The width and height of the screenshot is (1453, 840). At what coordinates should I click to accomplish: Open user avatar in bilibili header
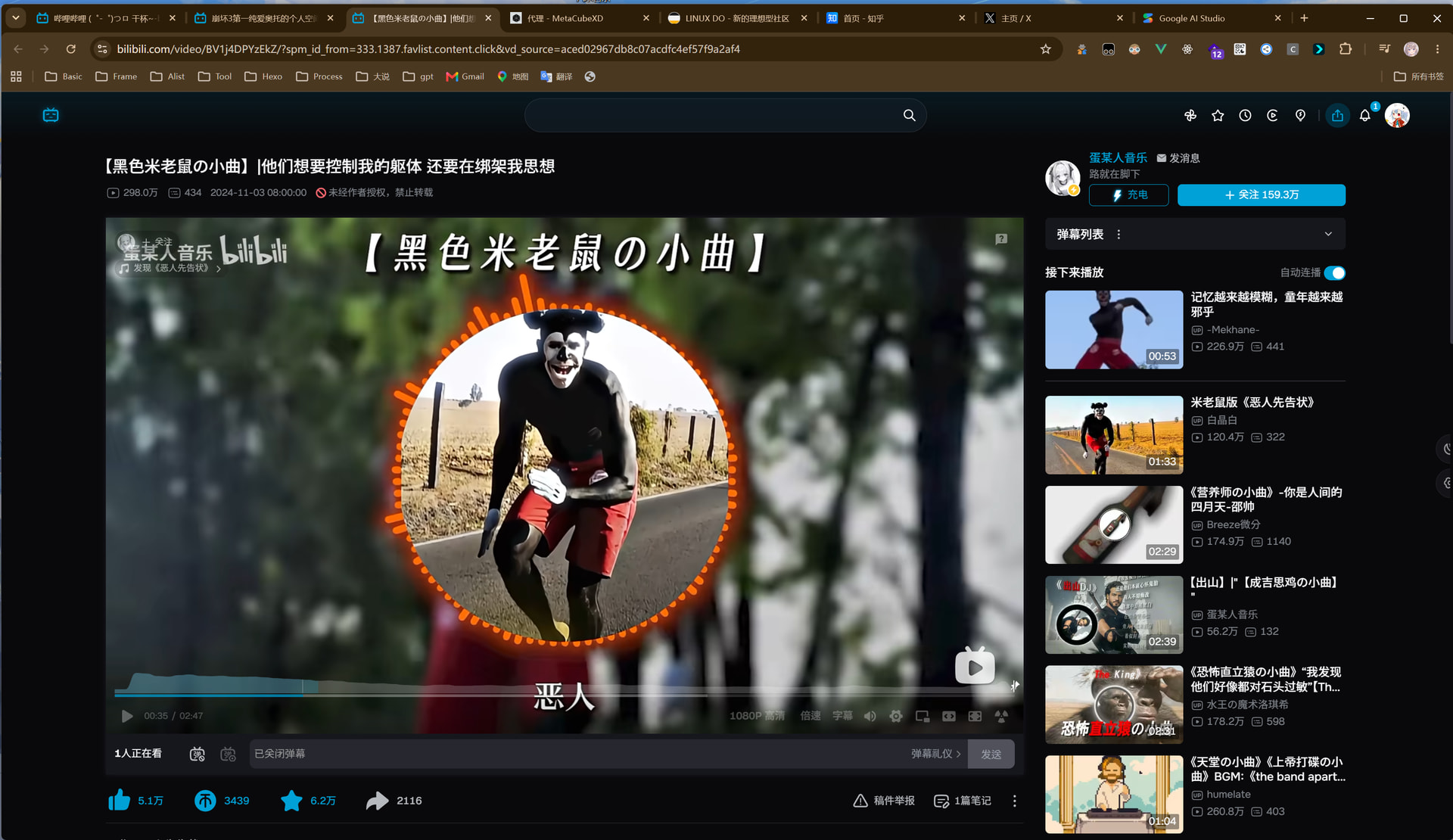click(1397, 115)
